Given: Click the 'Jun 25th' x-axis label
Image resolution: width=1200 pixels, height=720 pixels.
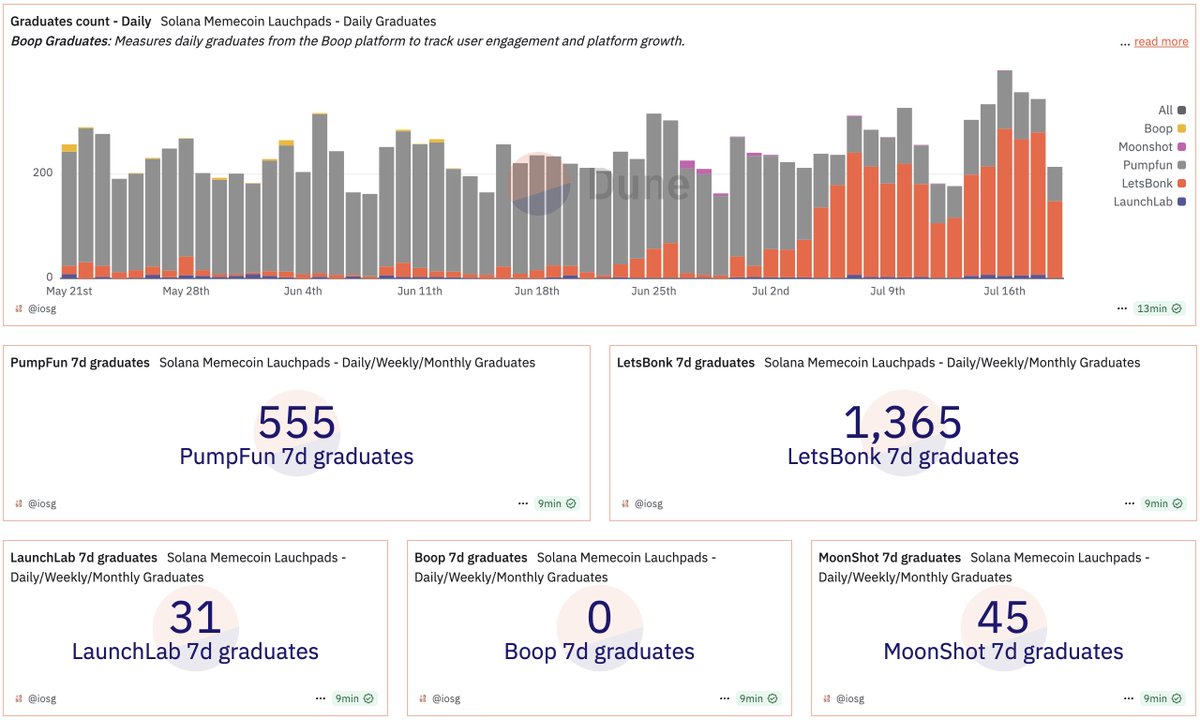Looking at the screenshot, I should pos(654,291).
